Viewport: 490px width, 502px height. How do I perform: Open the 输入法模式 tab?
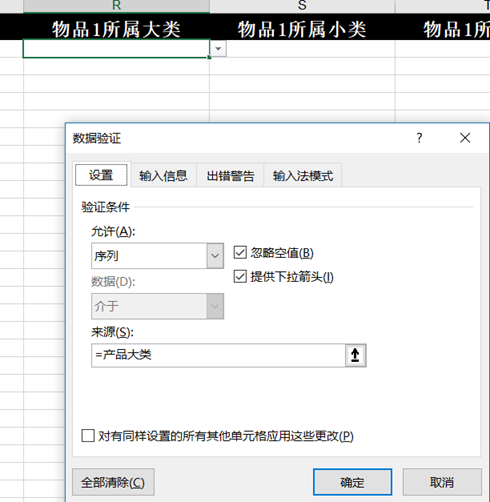tap(303, 176)
